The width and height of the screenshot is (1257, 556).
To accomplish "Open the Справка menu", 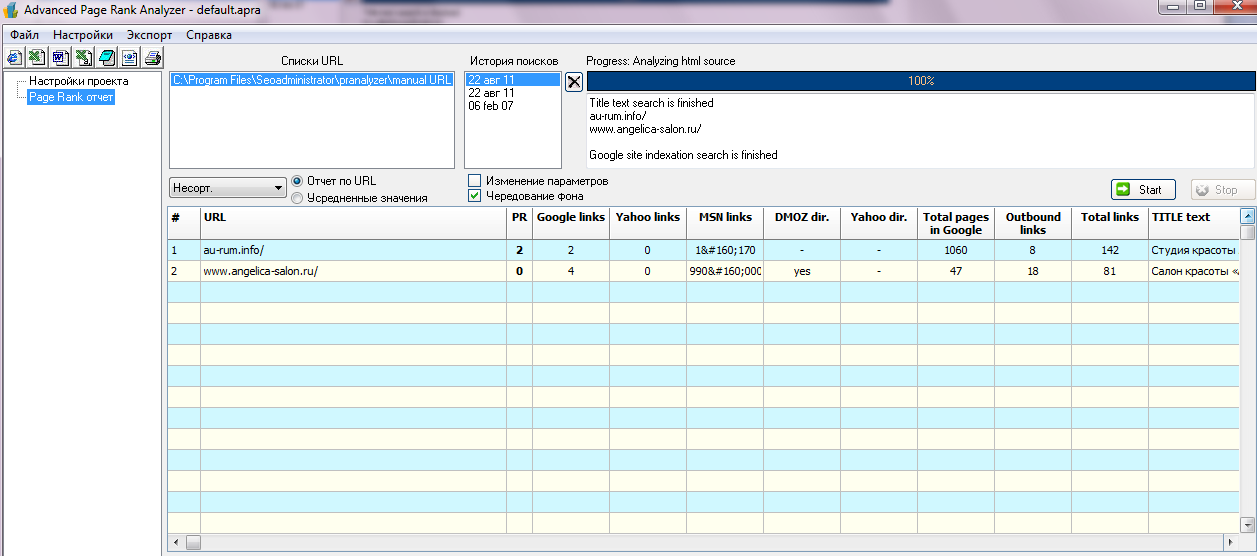I will [x=209, y=35].
